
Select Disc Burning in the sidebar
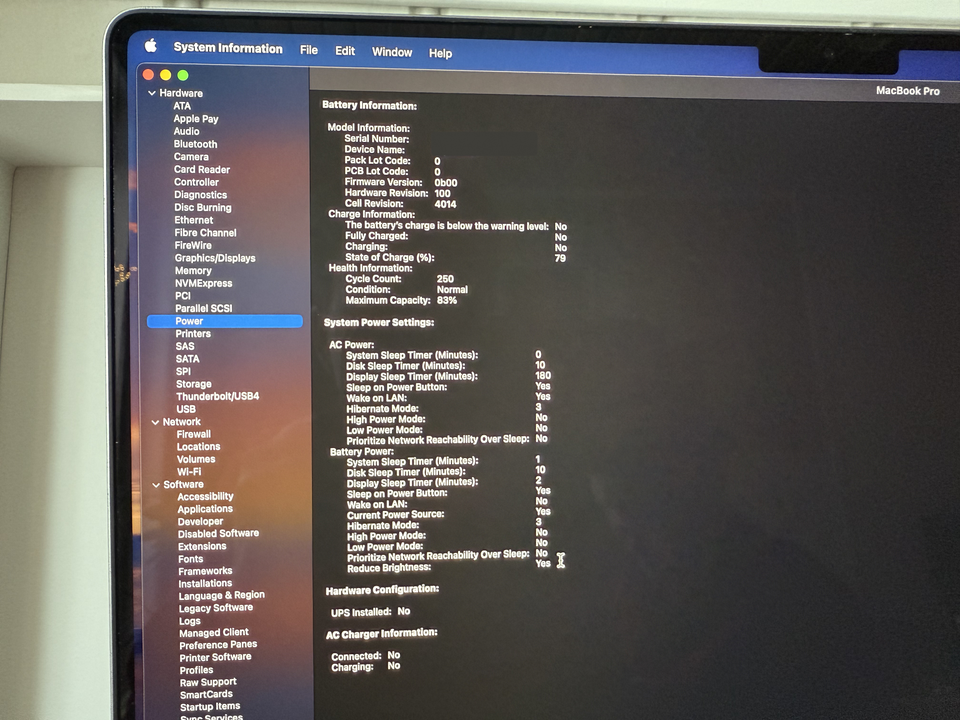coord(203,208)
